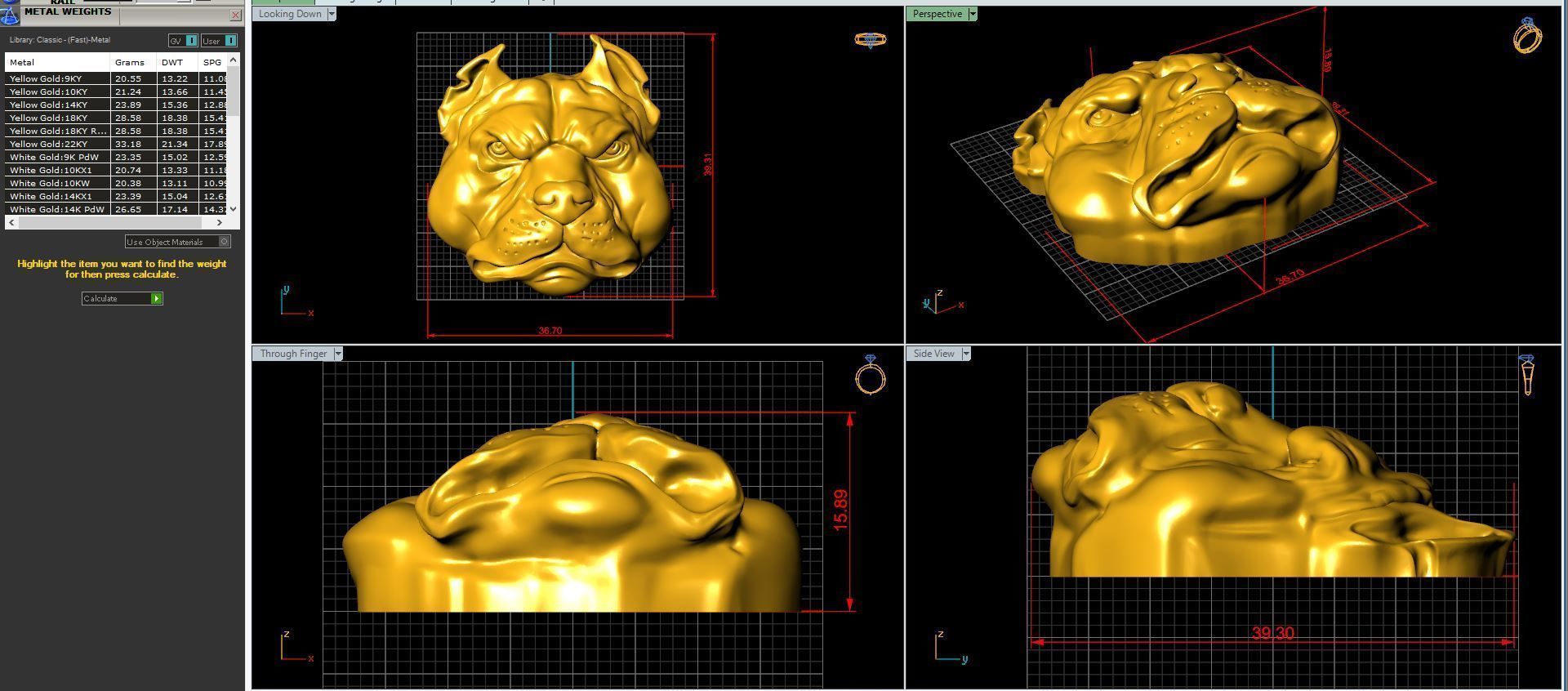The width and height of the screenshot is (1568, 691).
Task: Open the Side View viewport dropdown arrow
Action: click(x=966, y=354)
